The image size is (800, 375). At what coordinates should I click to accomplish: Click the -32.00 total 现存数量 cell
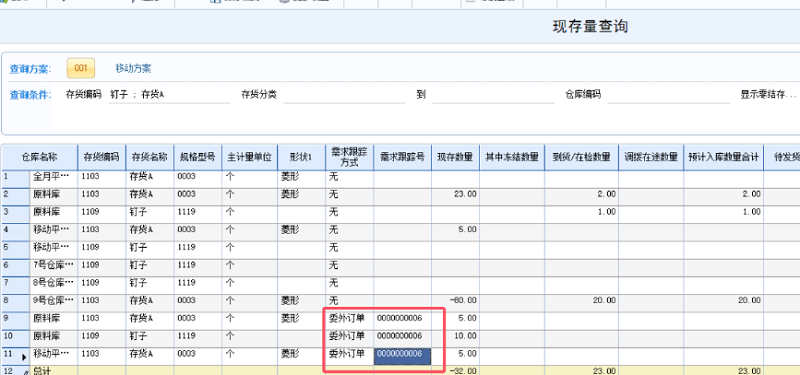[455, 371]
